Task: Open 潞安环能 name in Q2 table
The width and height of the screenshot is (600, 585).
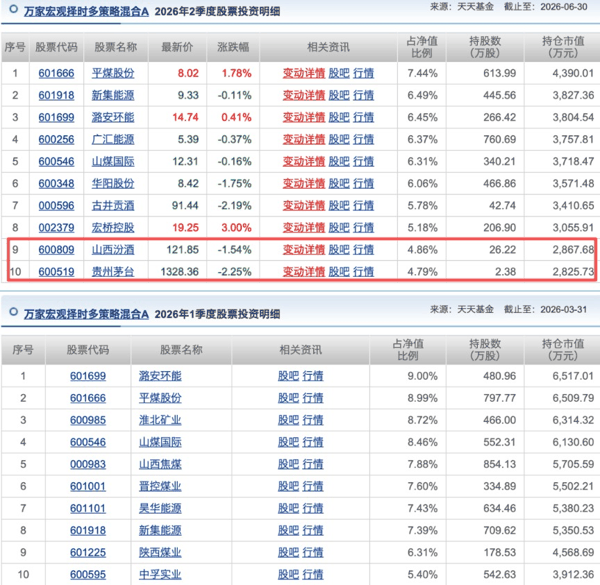Action: [113, 117]
